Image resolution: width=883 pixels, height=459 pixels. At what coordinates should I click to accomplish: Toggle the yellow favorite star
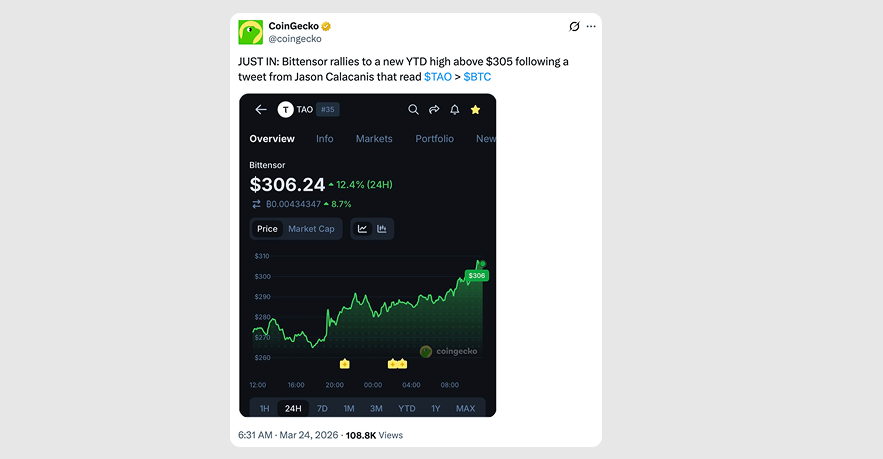(x=475, y=110)
